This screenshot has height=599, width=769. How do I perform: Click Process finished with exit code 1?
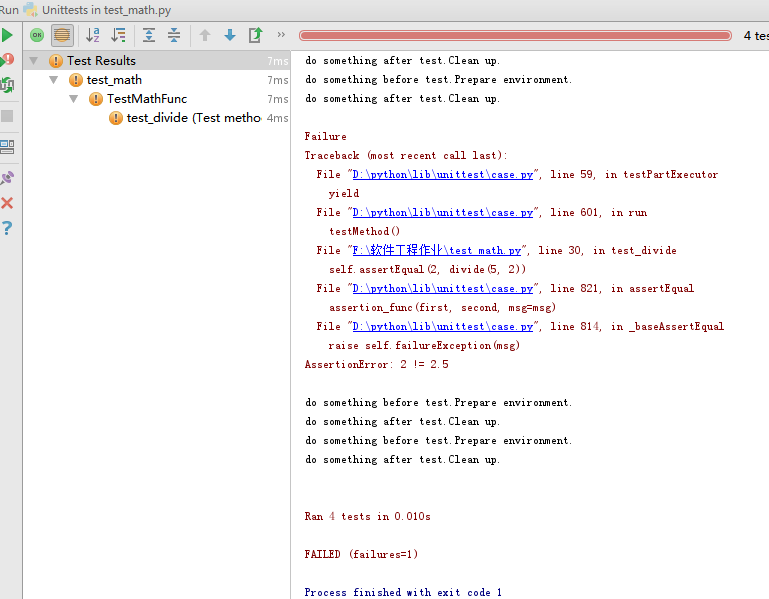tap(403, 592)
